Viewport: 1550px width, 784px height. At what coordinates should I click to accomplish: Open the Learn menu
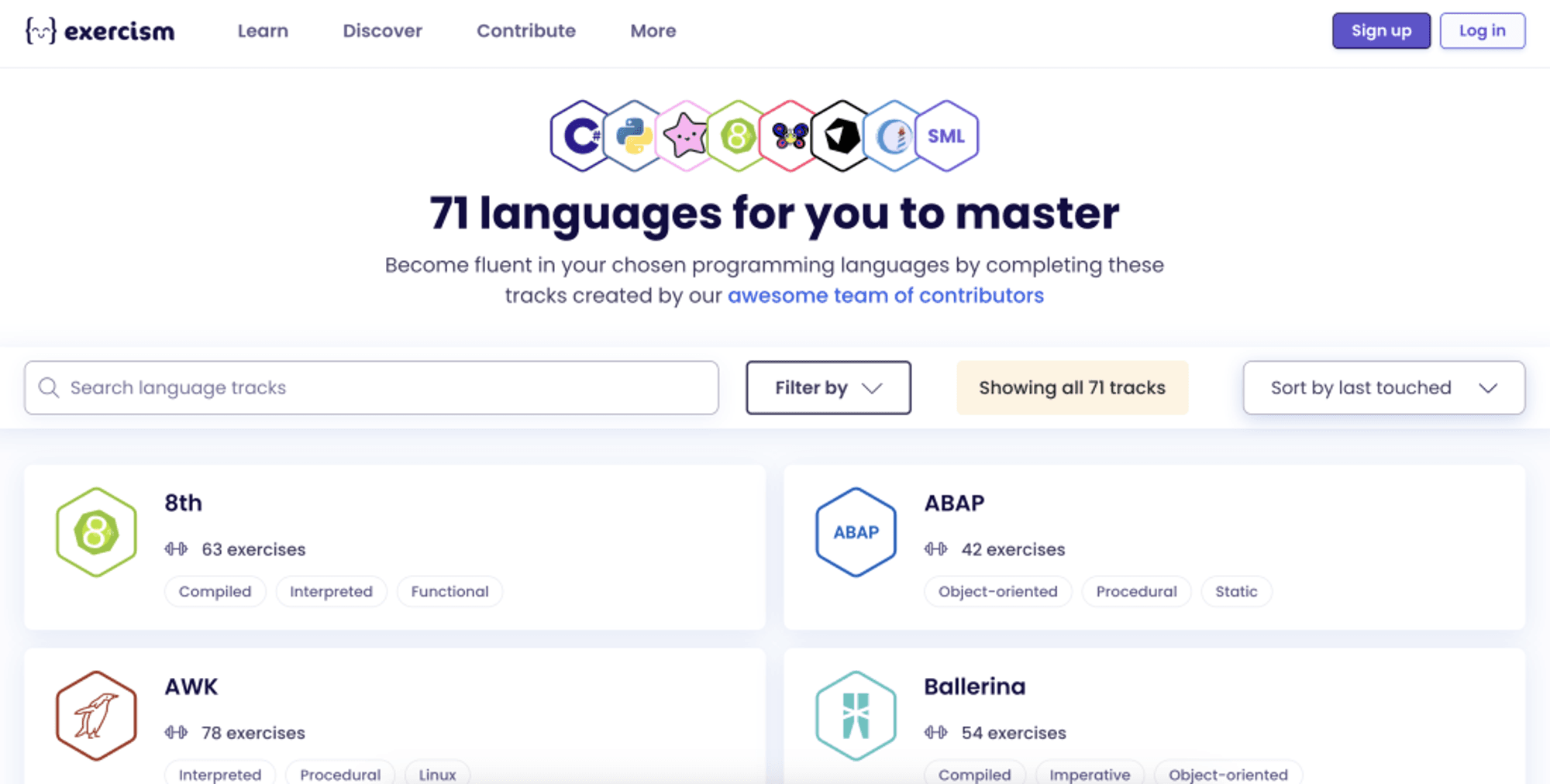pos(263,31)
